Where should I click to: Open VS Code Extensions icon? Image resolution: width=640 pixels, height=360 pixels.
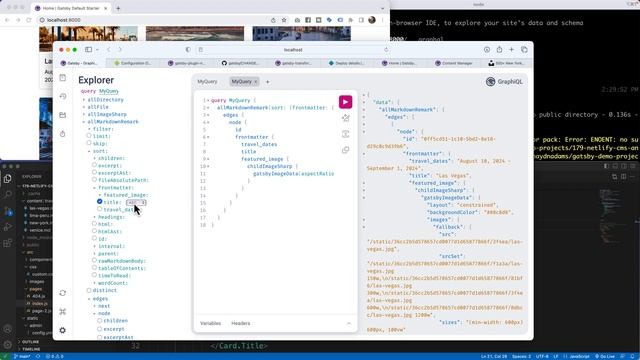(x=8, y=244)
